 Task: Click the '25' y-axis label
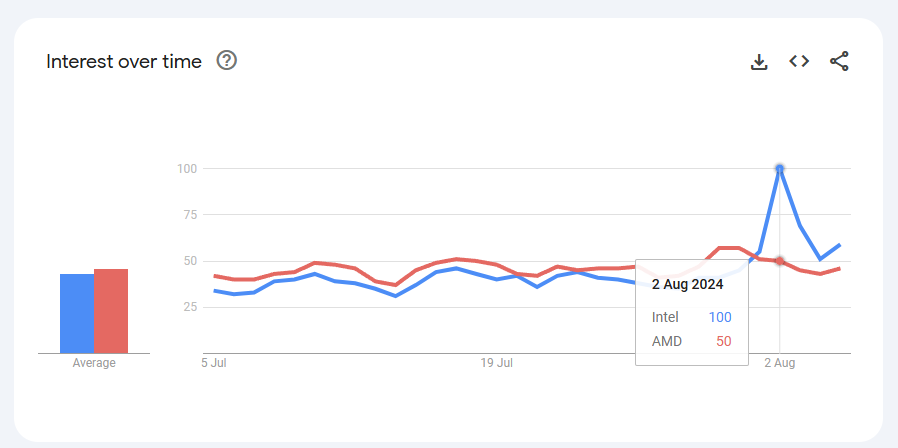coord(191,307)
